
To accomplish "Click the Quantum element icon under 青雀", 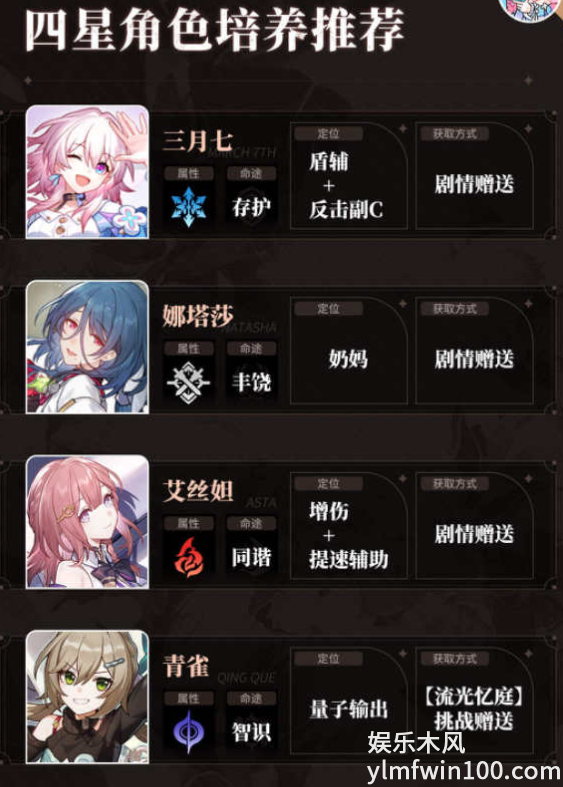I will (x=189, y=732).
